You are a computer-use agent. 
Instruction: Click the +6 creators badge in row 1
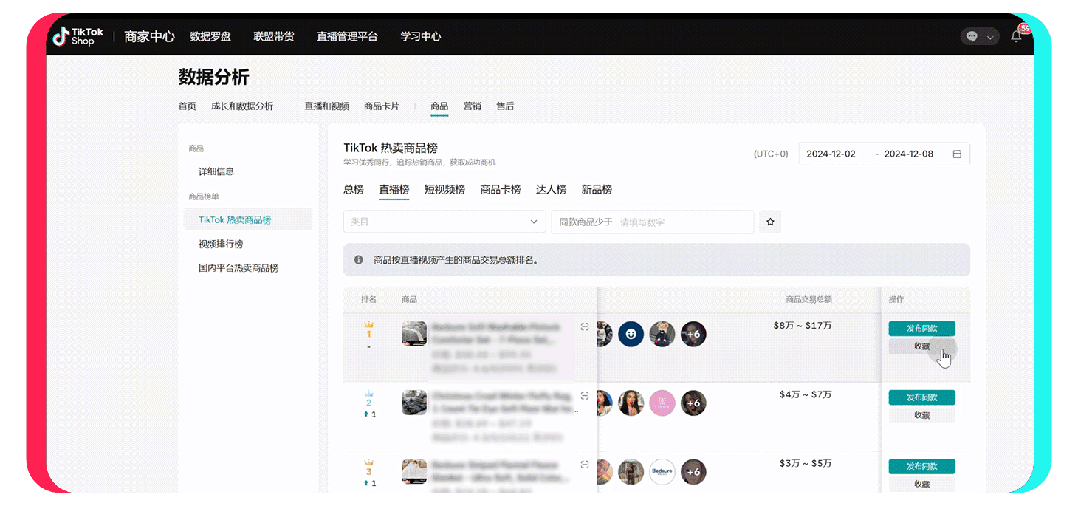coord(694,334)
